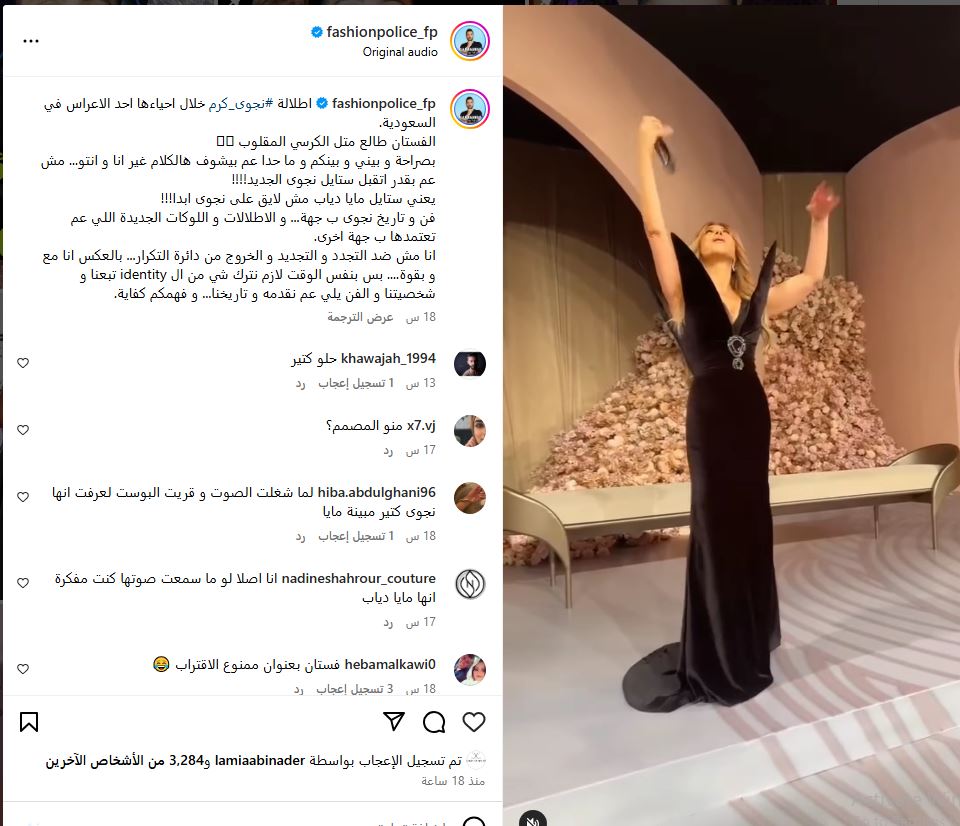Like hebamalkawi0's comment

pos(23,669)
